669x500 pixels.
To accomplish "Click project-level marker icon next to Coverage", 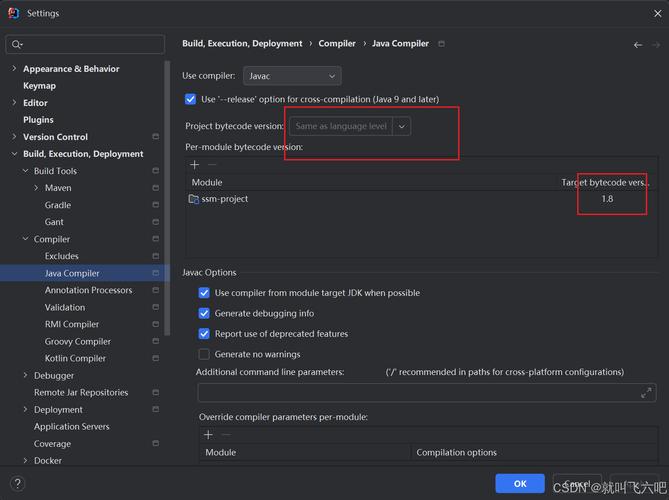I will click(x=156, y=444).
